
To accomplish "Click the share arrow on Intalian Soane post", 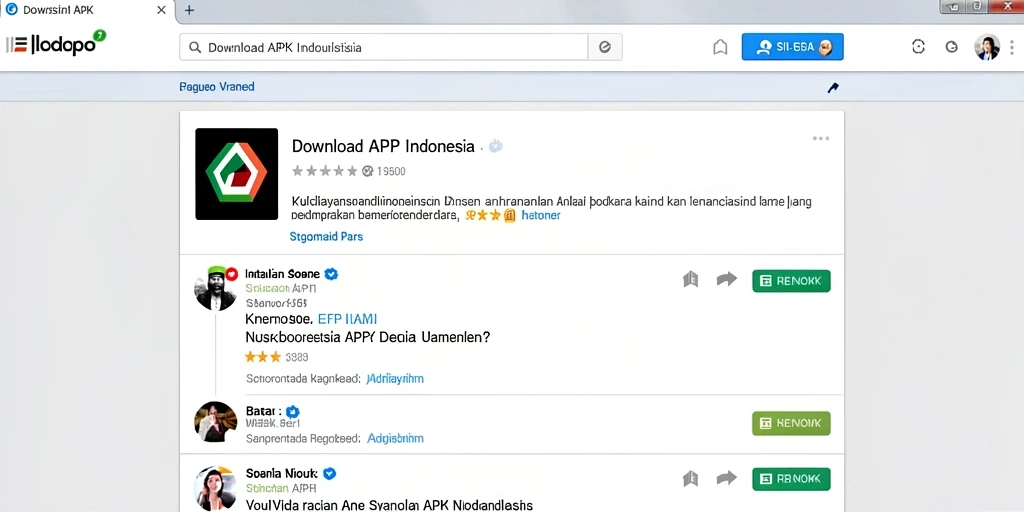I will tap(726, 280).
